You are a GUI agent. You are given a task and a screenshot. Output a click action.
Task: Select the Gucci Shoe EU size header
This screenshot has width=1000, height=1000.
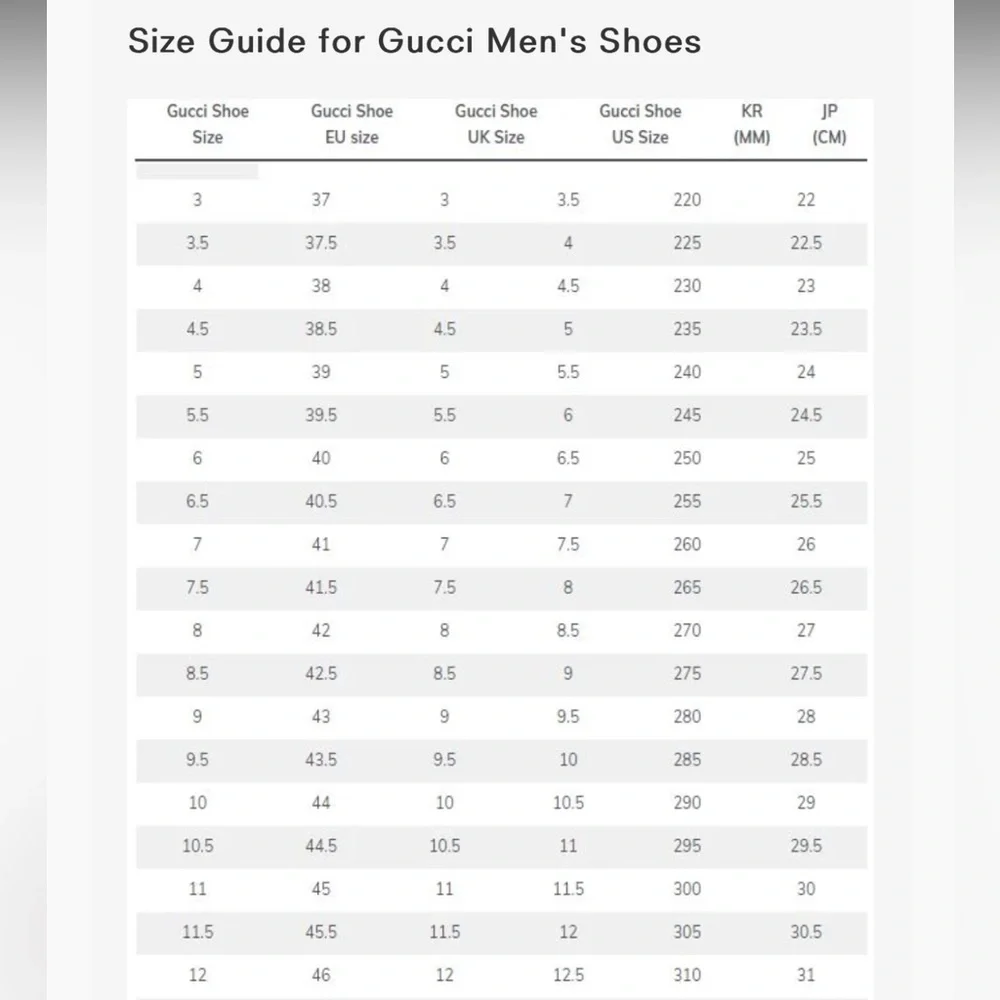tap(352, 124)
